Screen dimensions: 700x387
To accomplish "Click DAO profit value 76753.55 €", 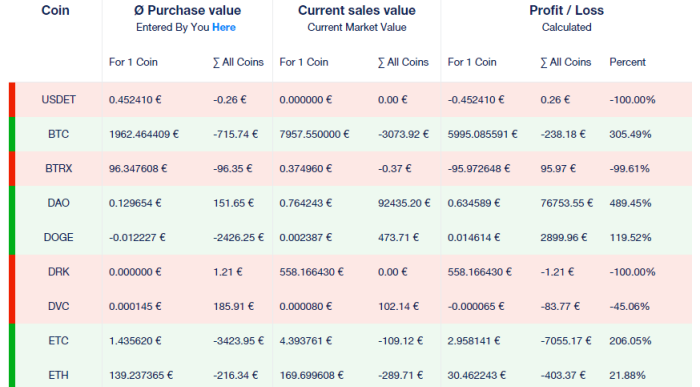I will click(x=567, y=203).
